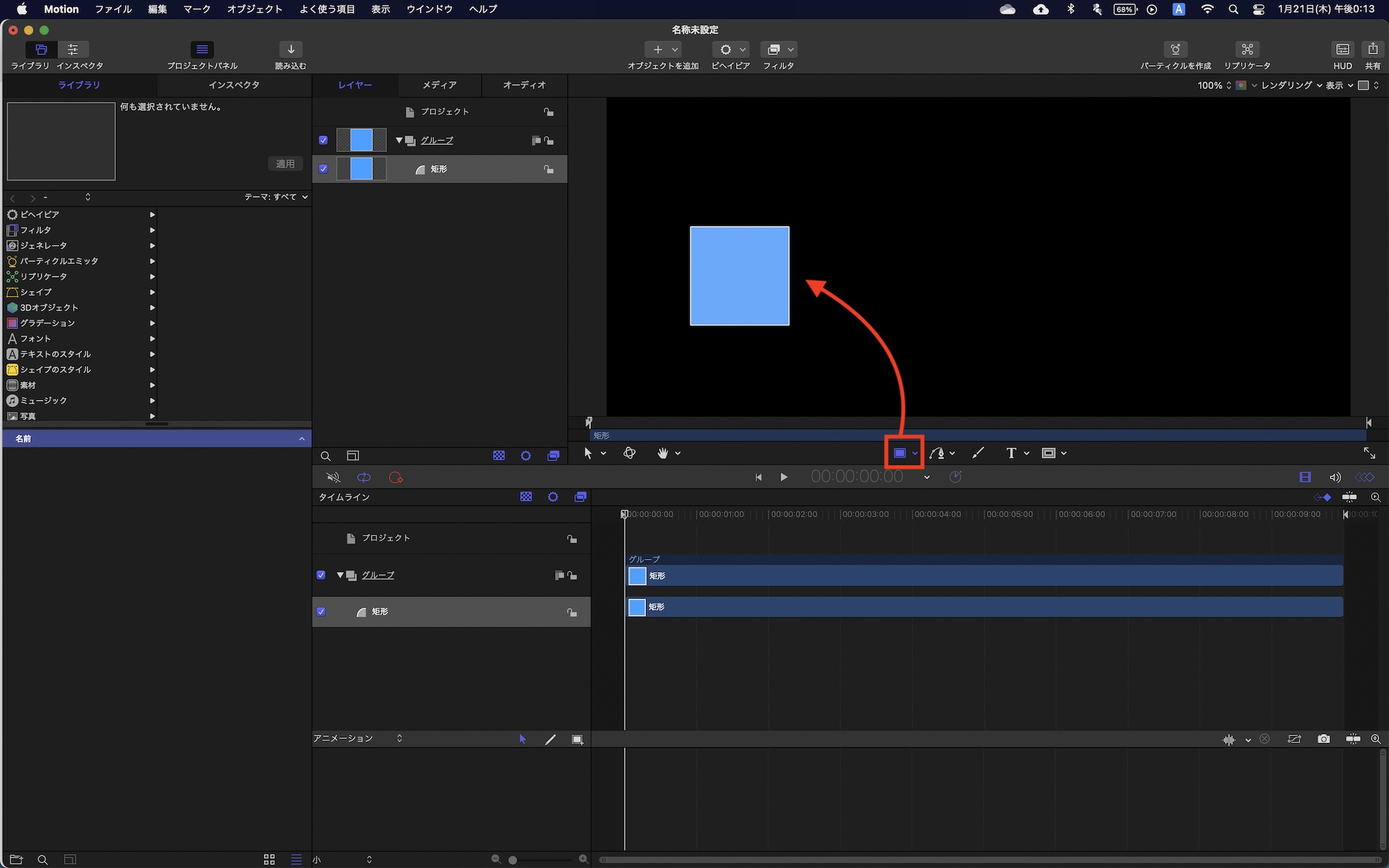Expand the ビヘイビア library category
Image resolution: width=1389 pixels, height=868 pixels.
click(x=152, y=215)
